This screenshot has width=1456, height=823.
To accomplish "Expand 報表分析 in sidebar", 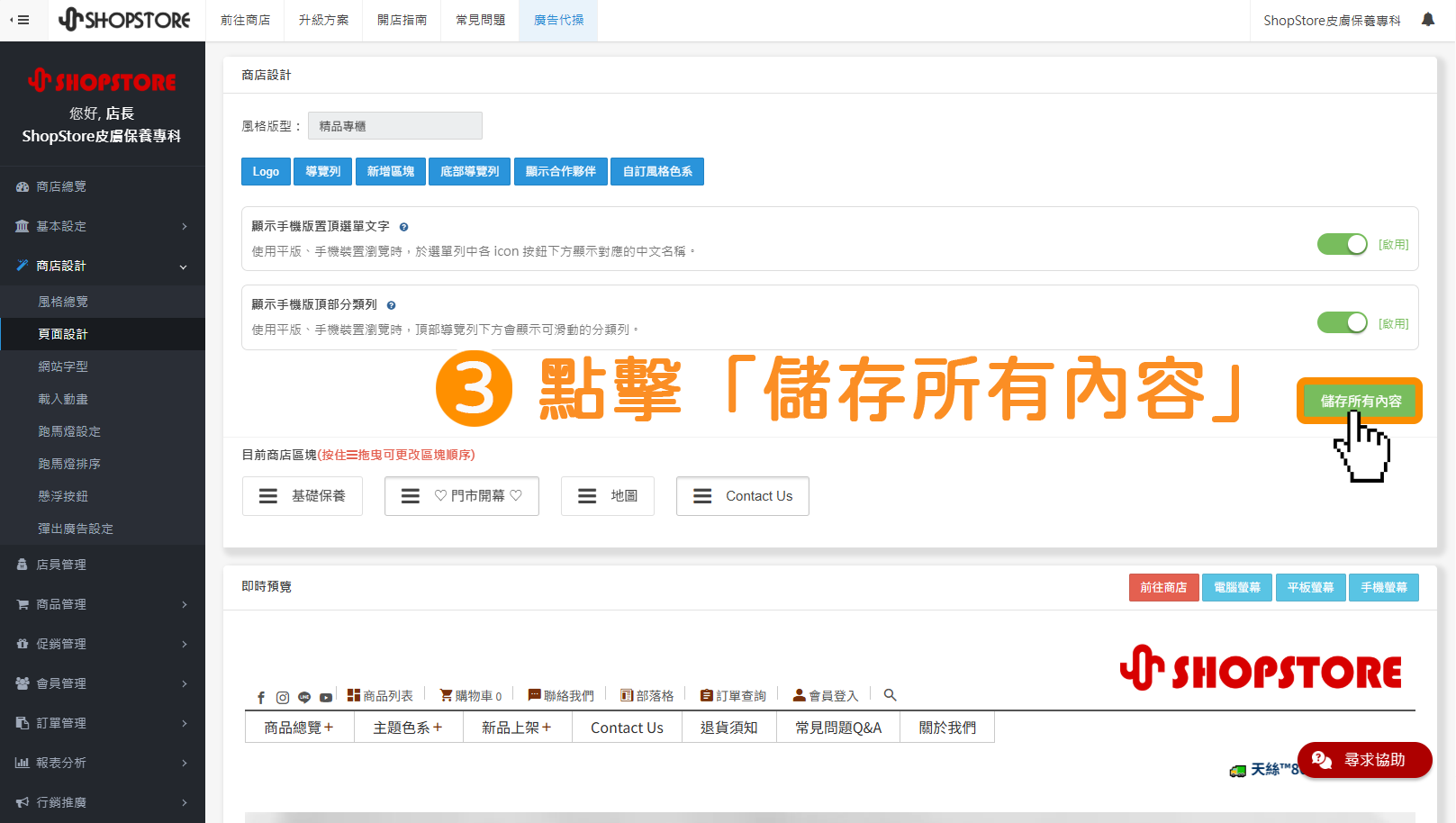I will point(103,763).
